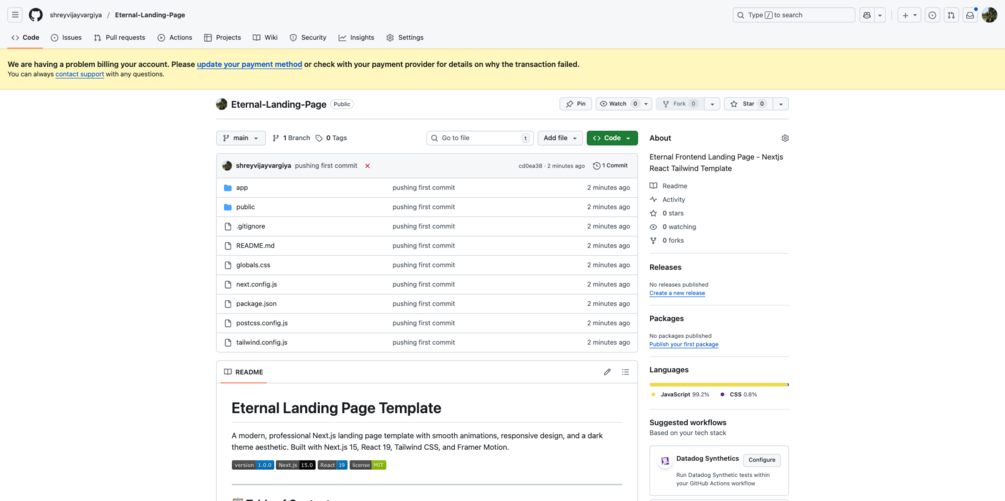Open the create new plus menu
The width and height of the screenshot is (1005, 501).
(x=909, y=15)
